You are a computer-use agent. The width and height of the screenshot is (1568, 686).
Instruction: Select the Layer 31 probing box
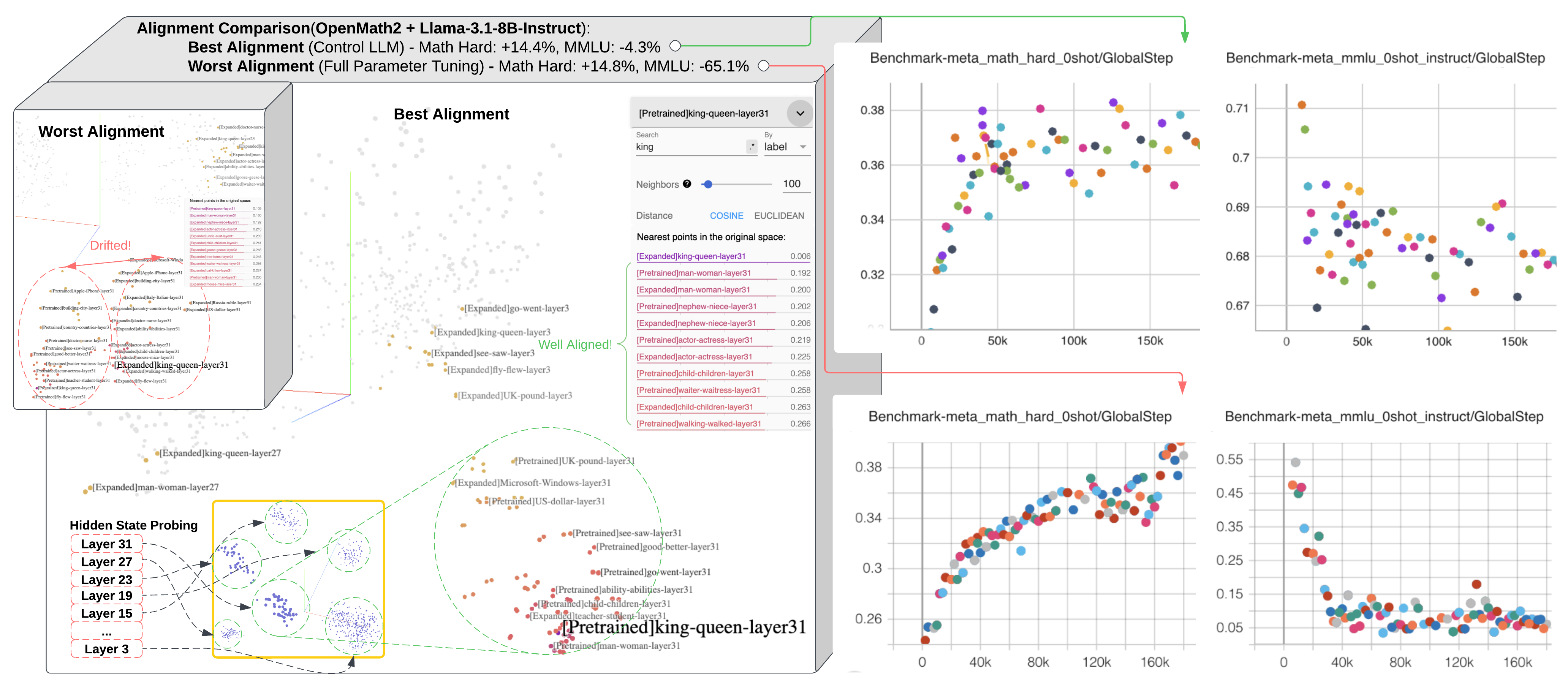(106, 544)
